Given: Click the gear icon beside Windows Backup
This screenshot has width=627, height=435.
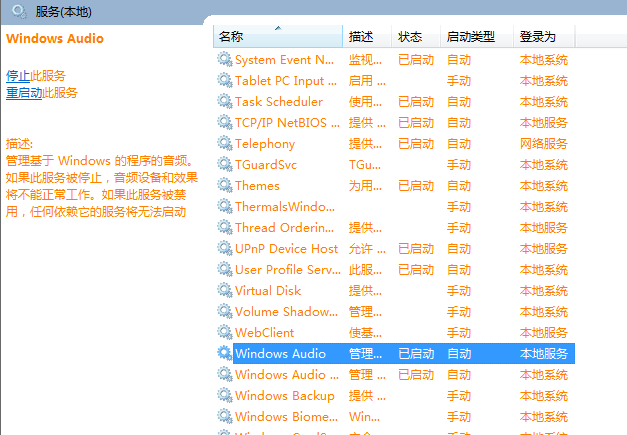Looking at the screenshot, I should point(225,395).
